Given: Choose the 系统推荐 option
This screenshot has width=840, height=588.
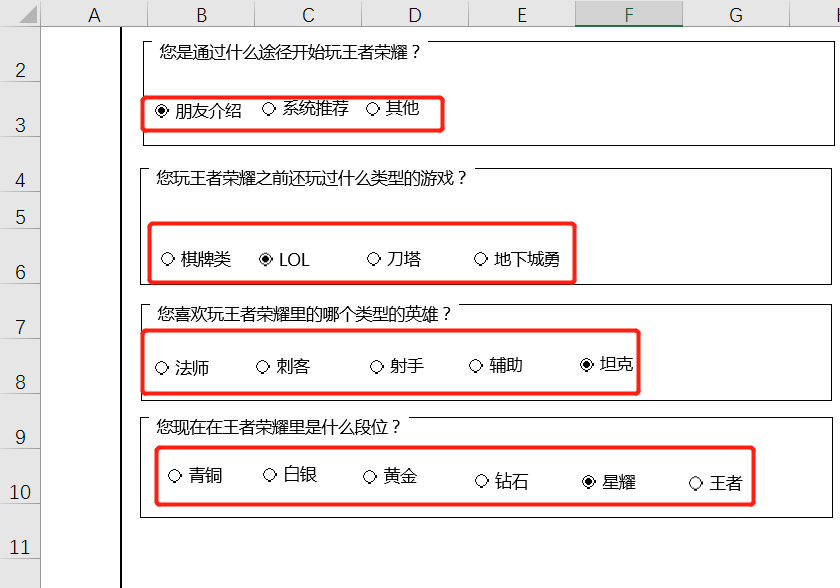Looking at the screenshot, I should [x=268, y=109].
